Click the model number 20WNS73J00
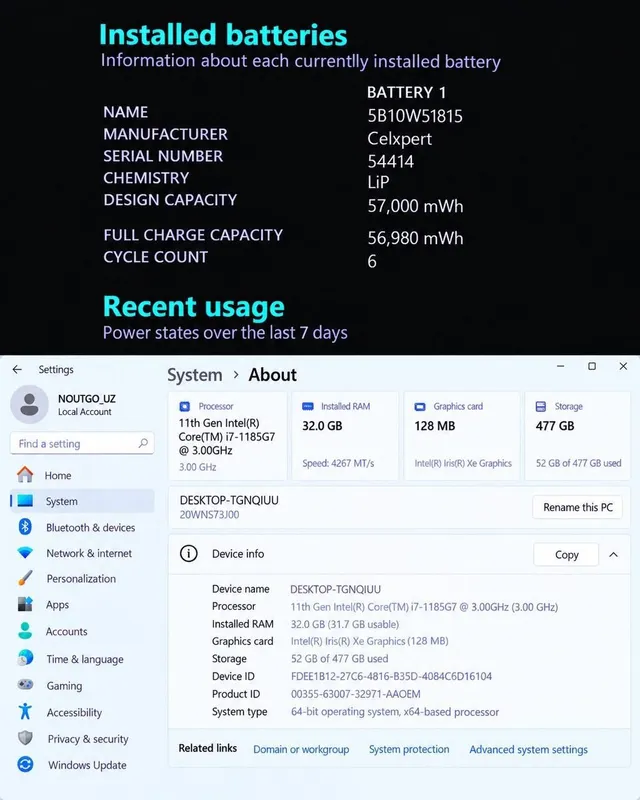 tap(209, 514)
